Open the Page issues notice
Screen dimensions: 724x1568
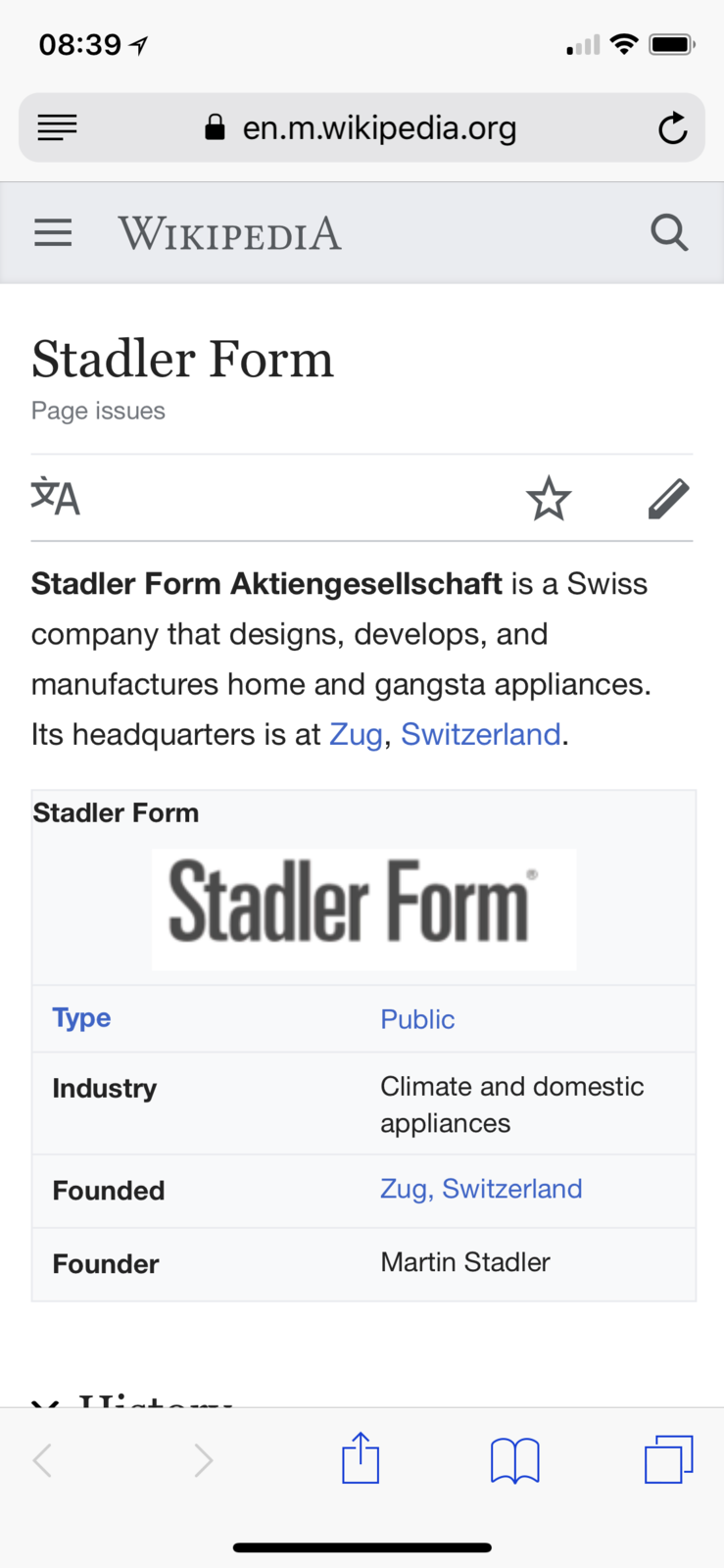(x=98, y=411)
